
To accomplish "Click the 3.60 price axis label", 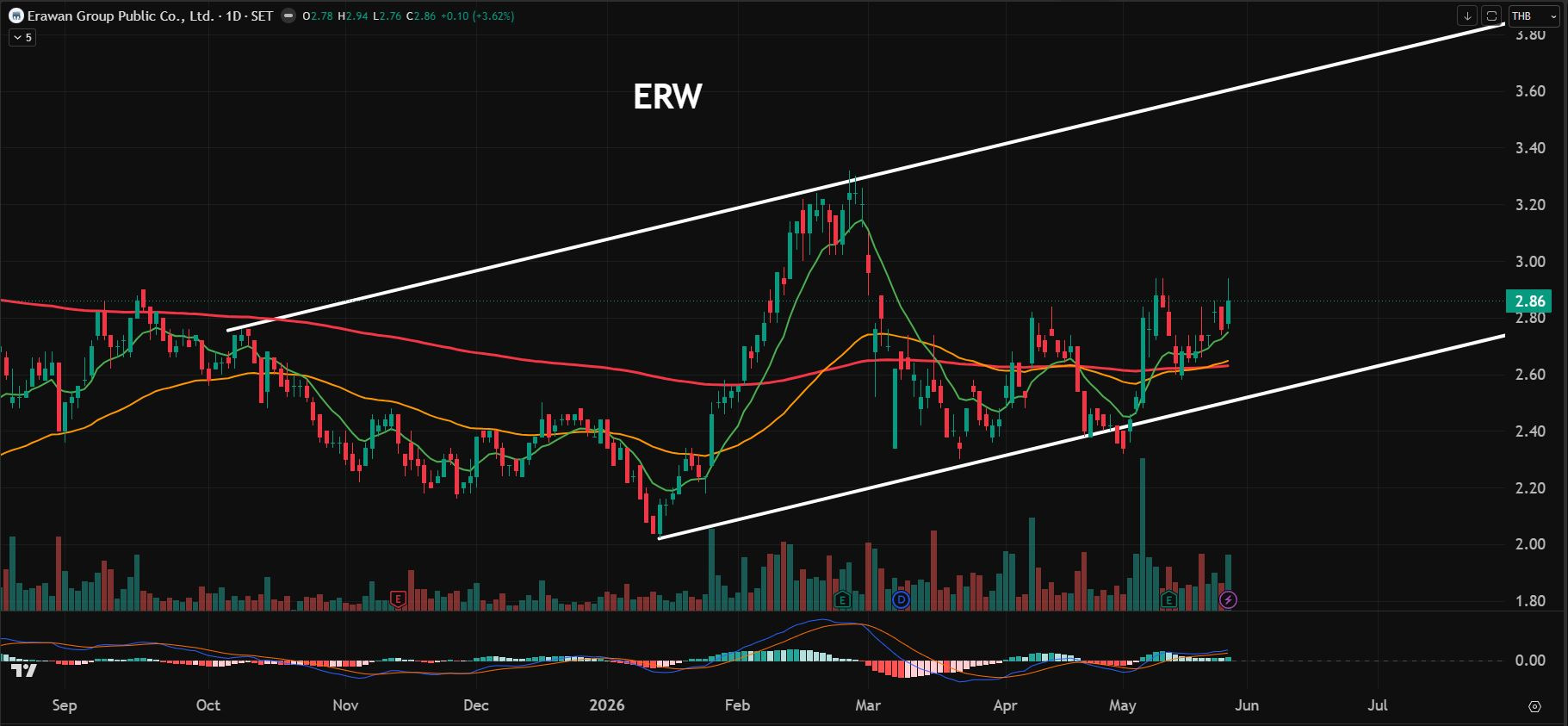I will (1530, 91).
